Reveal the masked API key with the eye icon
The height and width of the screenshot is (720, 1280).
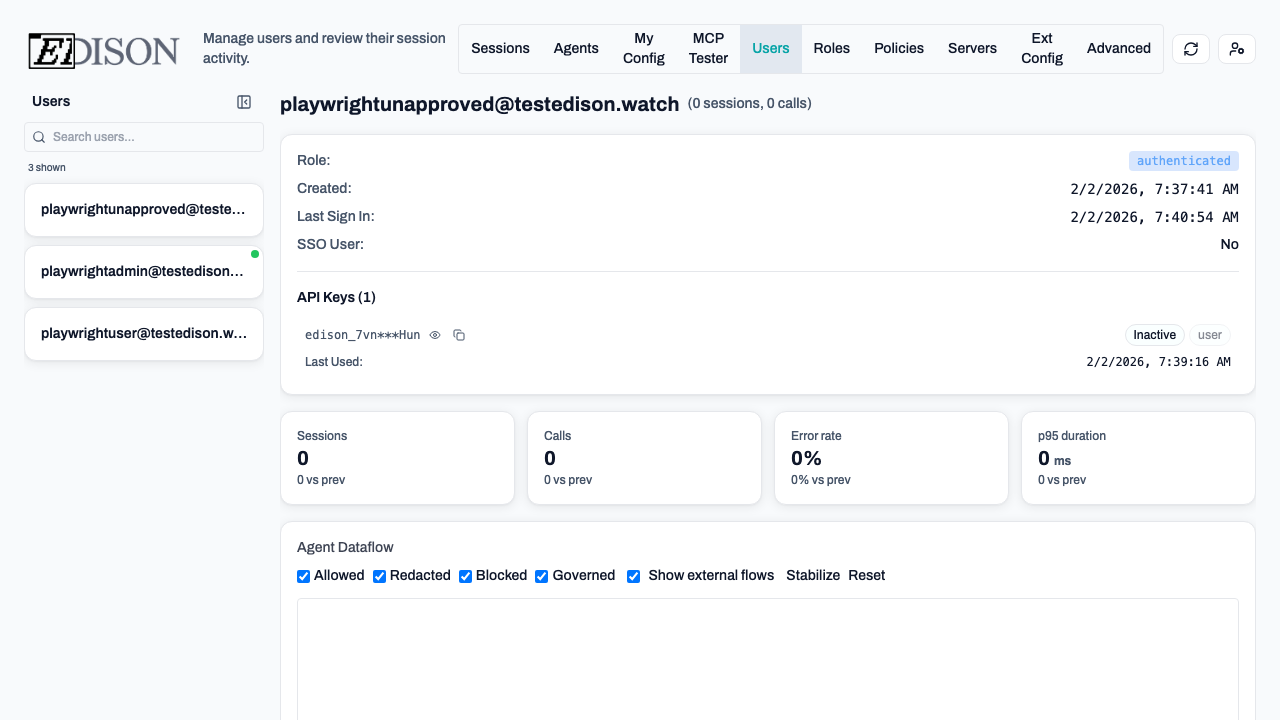point(434,335)
